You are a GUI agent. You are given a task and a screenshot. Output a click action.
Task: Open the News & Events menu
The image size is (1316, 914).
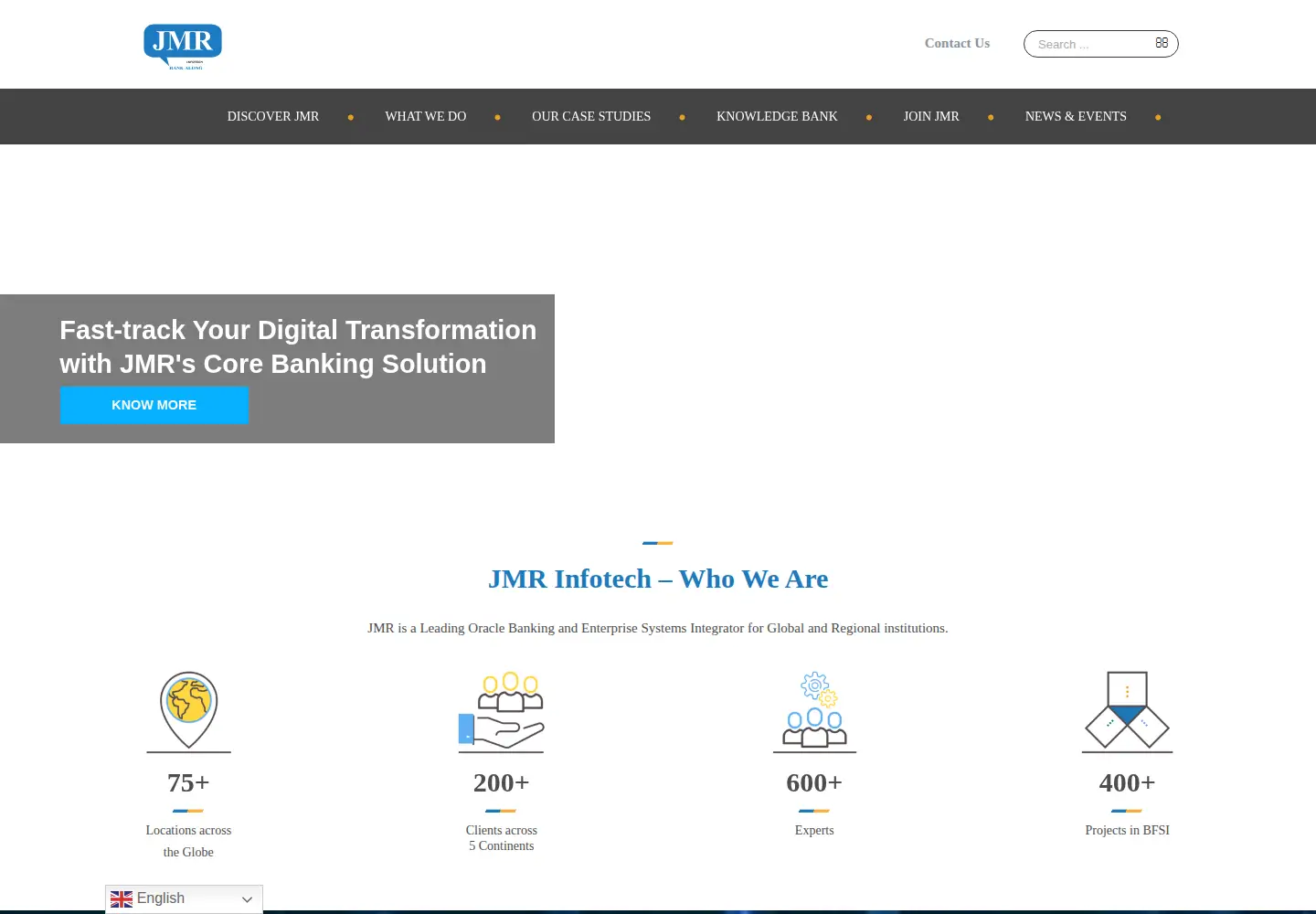(1076, 116)
